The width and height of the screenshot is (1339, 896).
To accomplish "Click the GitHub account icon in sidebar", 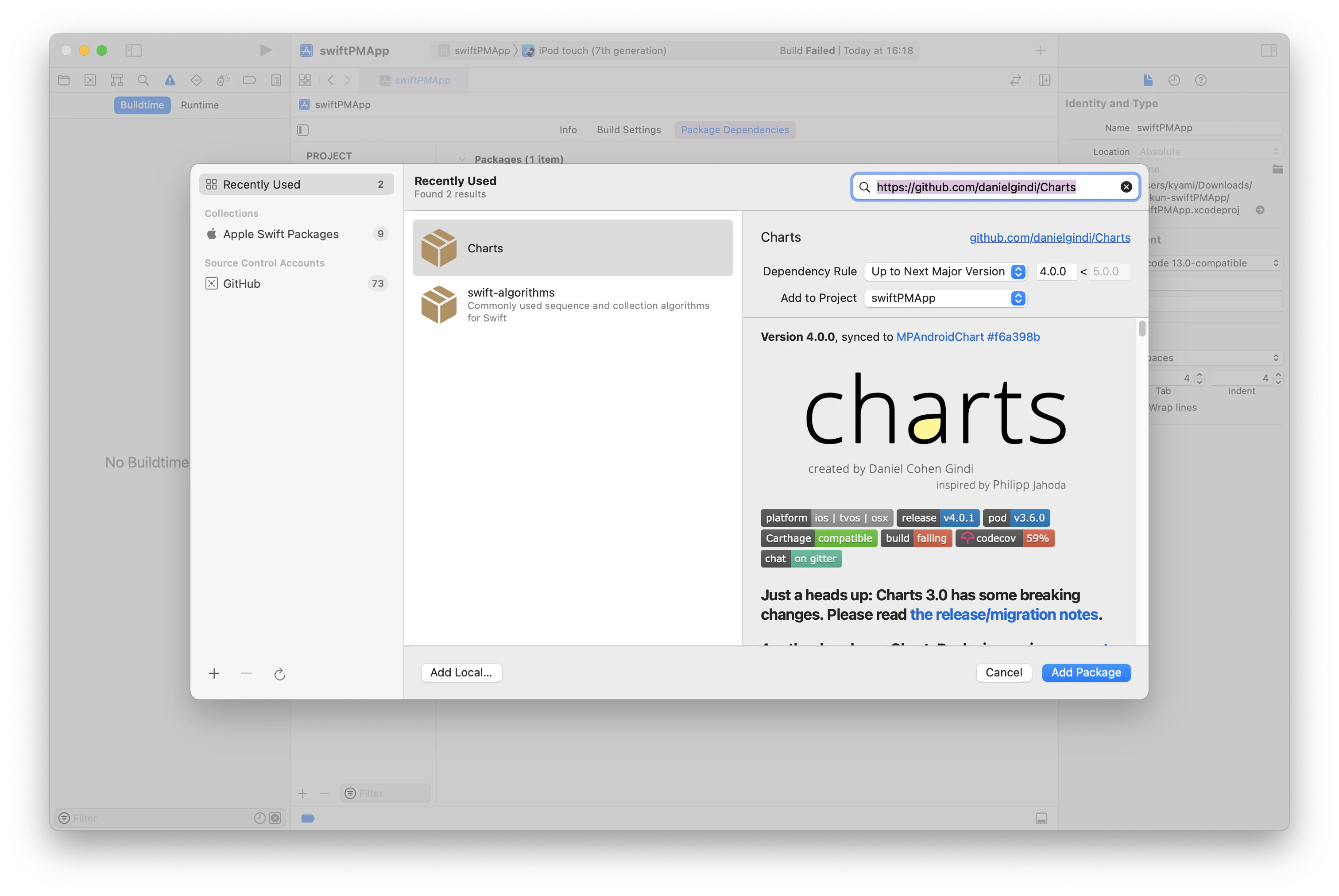I will 212,283.
